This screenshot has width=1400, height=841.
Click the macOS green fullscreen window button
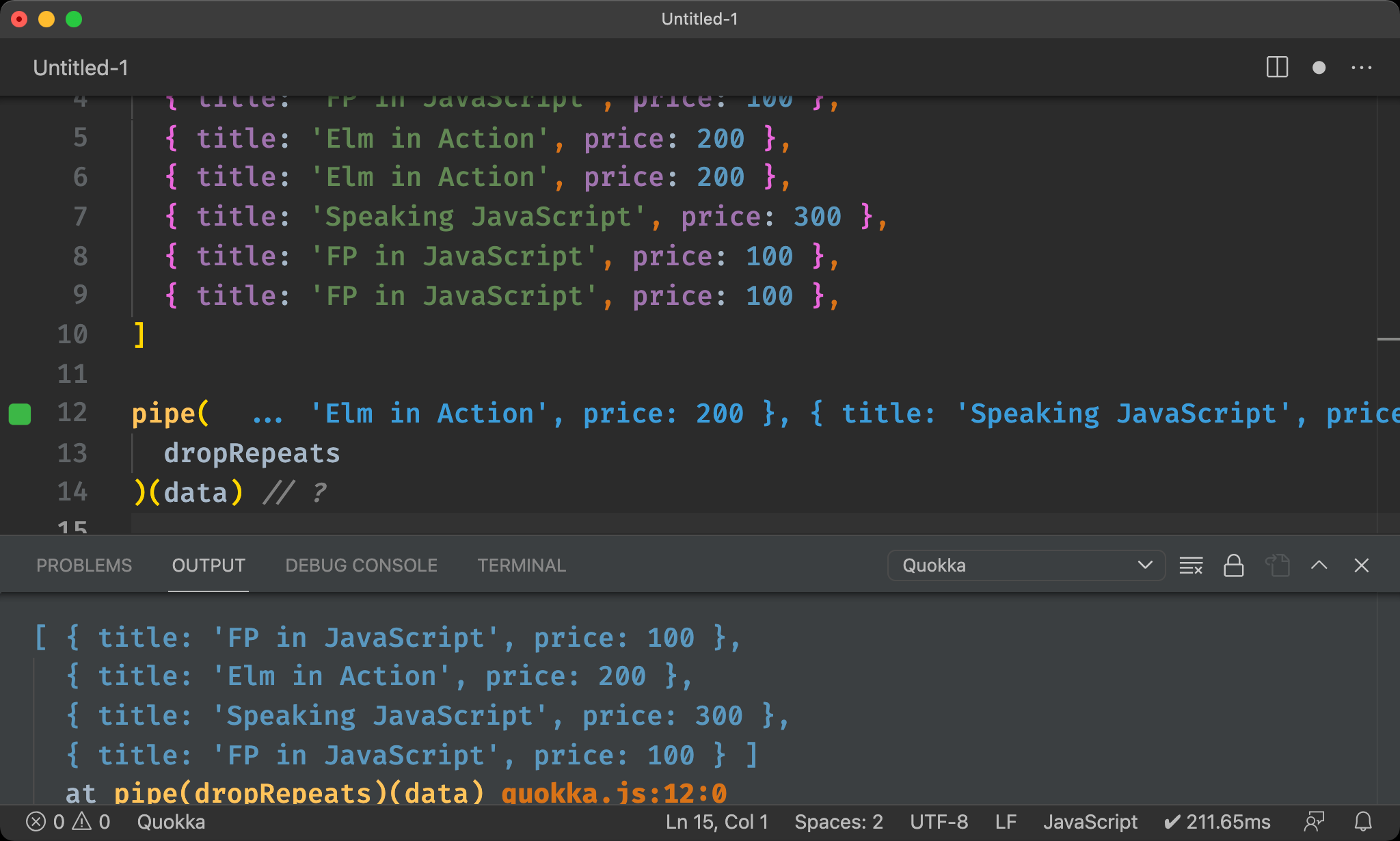[x=74, y=19]
